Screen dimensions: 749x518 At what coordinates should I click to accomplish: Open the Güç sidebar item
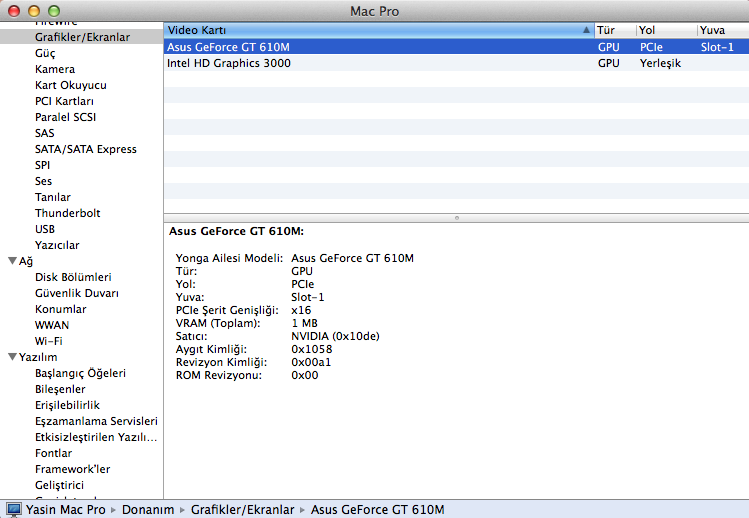pos(45,53)
